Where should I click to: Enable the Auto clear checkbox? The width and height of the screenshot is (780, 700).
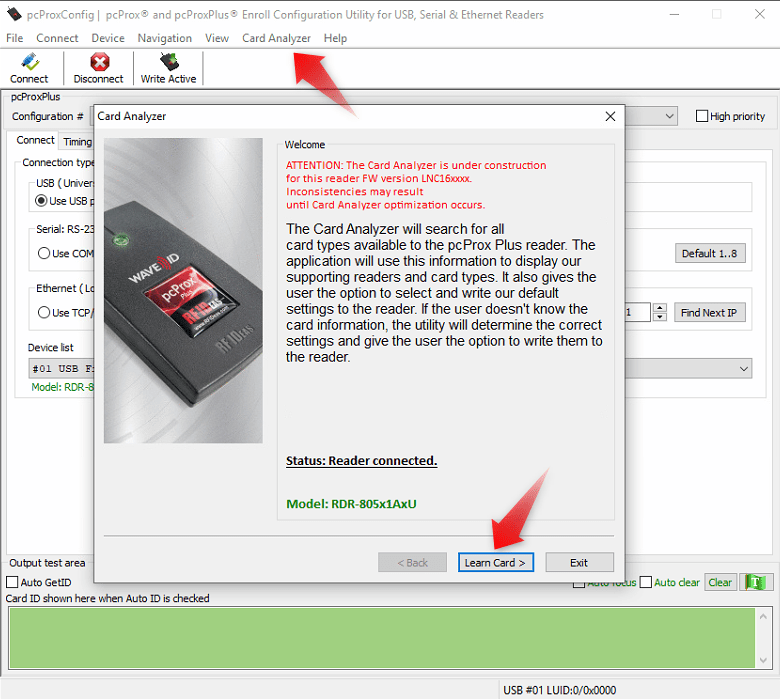click(645, 582)
